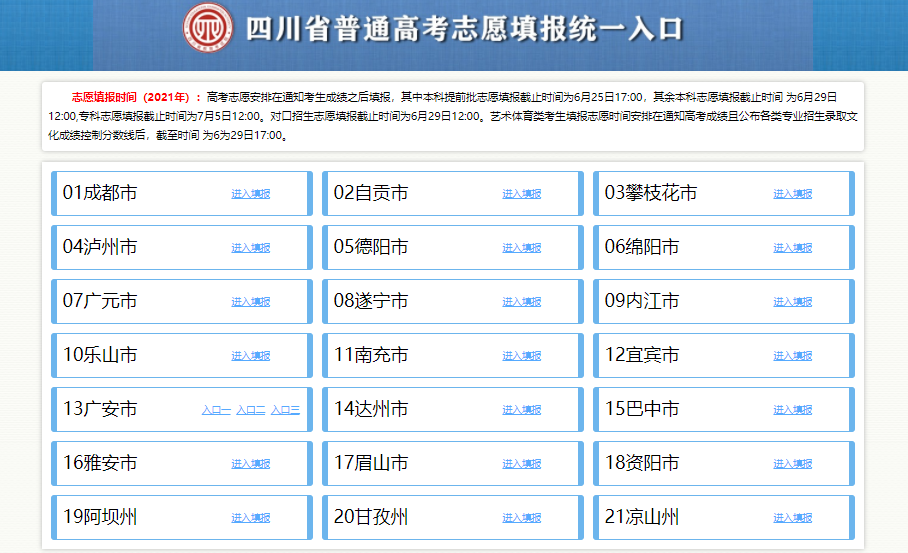Image resolution: width=908 pixels, height=553 pixels.
Task: Click the 10乐山市 进入填报 link
Action: (251, 356)
